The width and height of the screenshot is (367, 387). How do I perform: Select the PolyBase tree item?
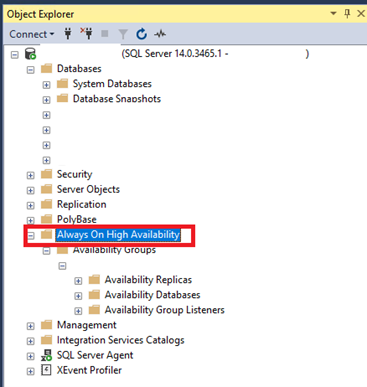[x=77, y=219]
